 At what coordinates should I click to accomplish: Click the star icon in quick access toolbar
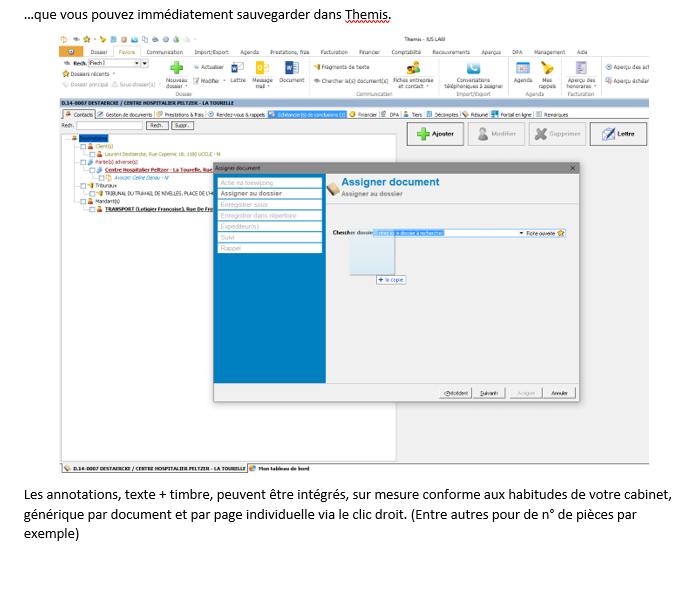(x=87, y=39)
